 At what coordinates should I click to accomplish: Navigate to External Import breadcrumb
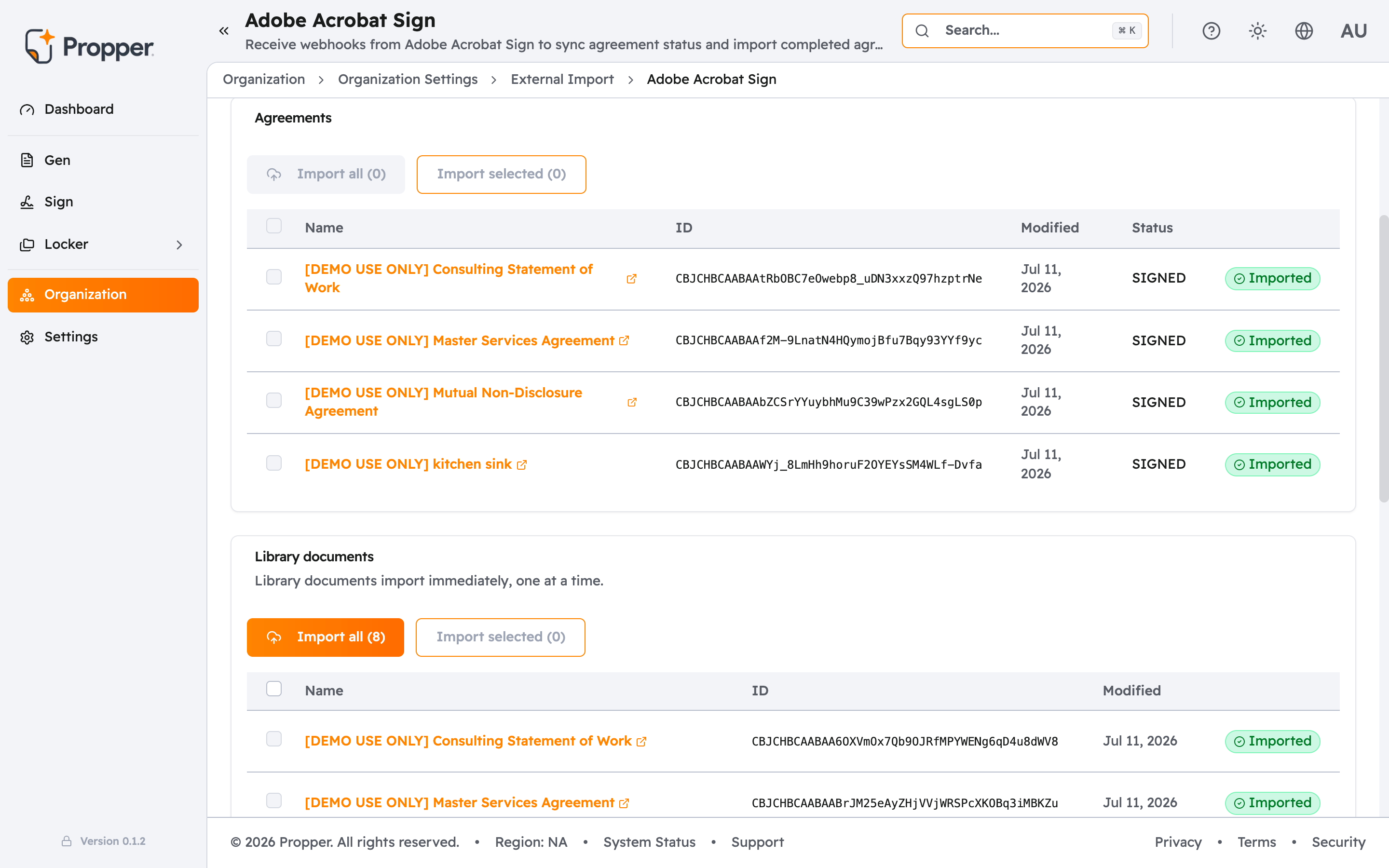pyautogui.click(x=562, y=79)
